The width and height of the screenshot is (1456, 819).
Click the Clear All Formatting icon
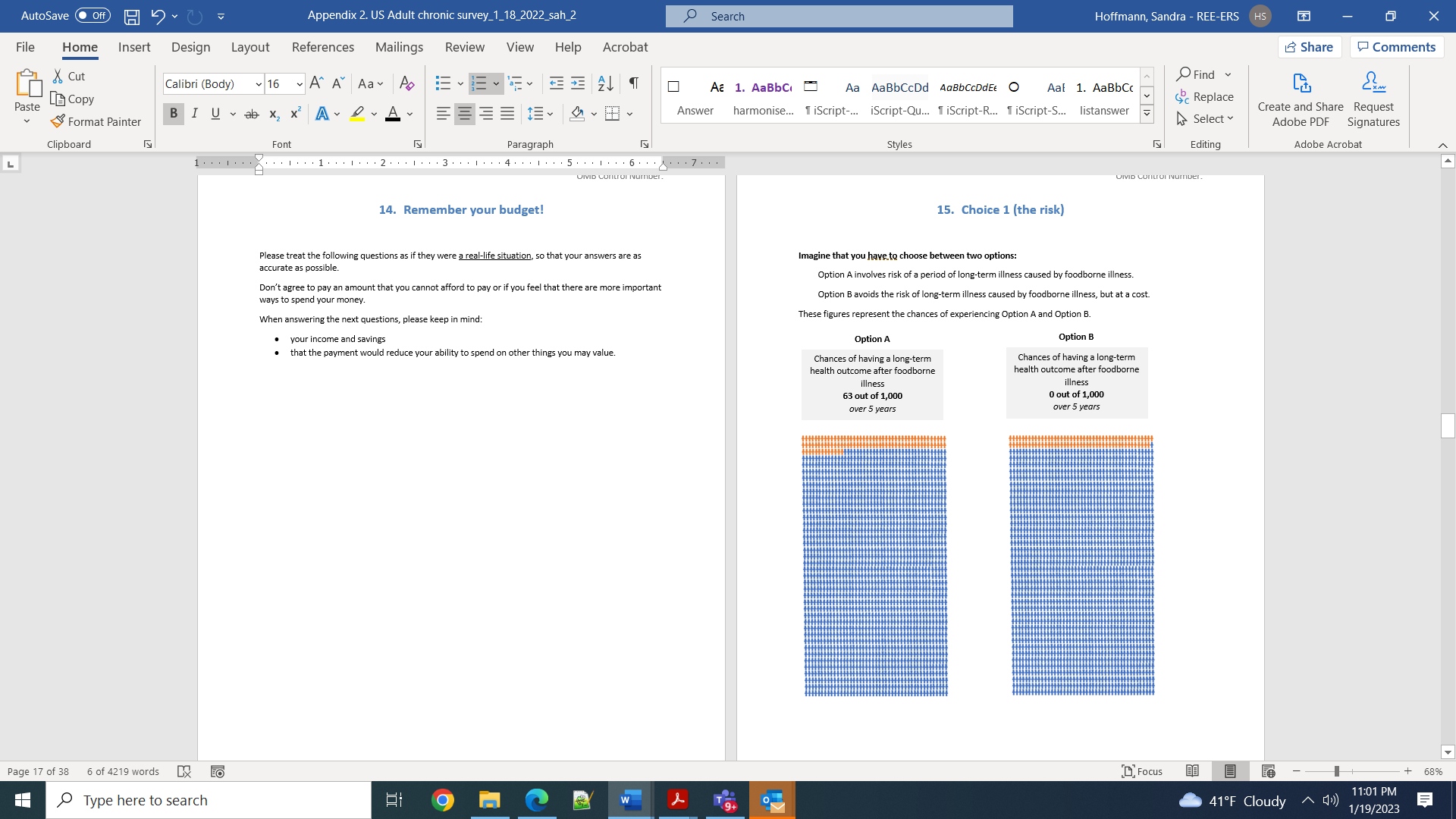pyautogui.click(x=406, y=83)
